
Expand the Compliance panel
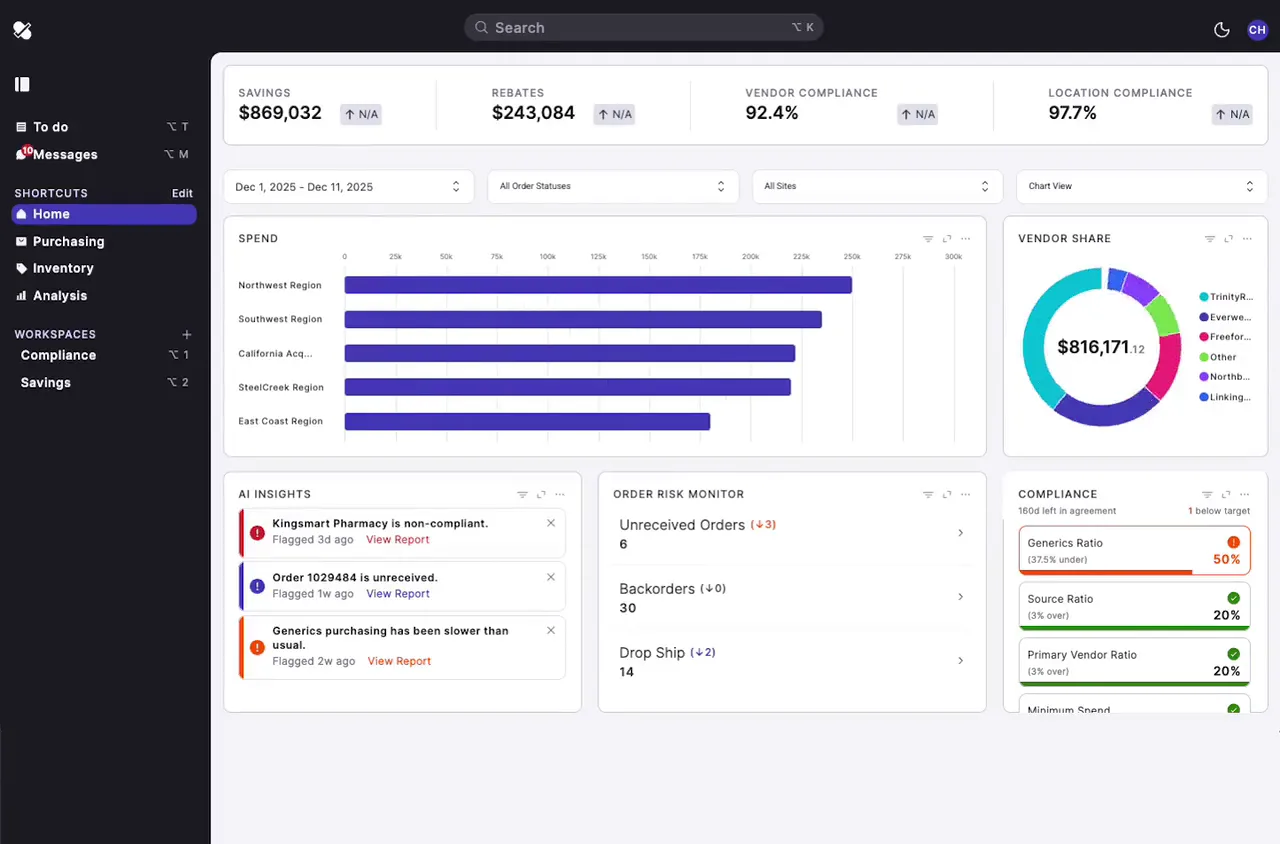pos(1227,494)
